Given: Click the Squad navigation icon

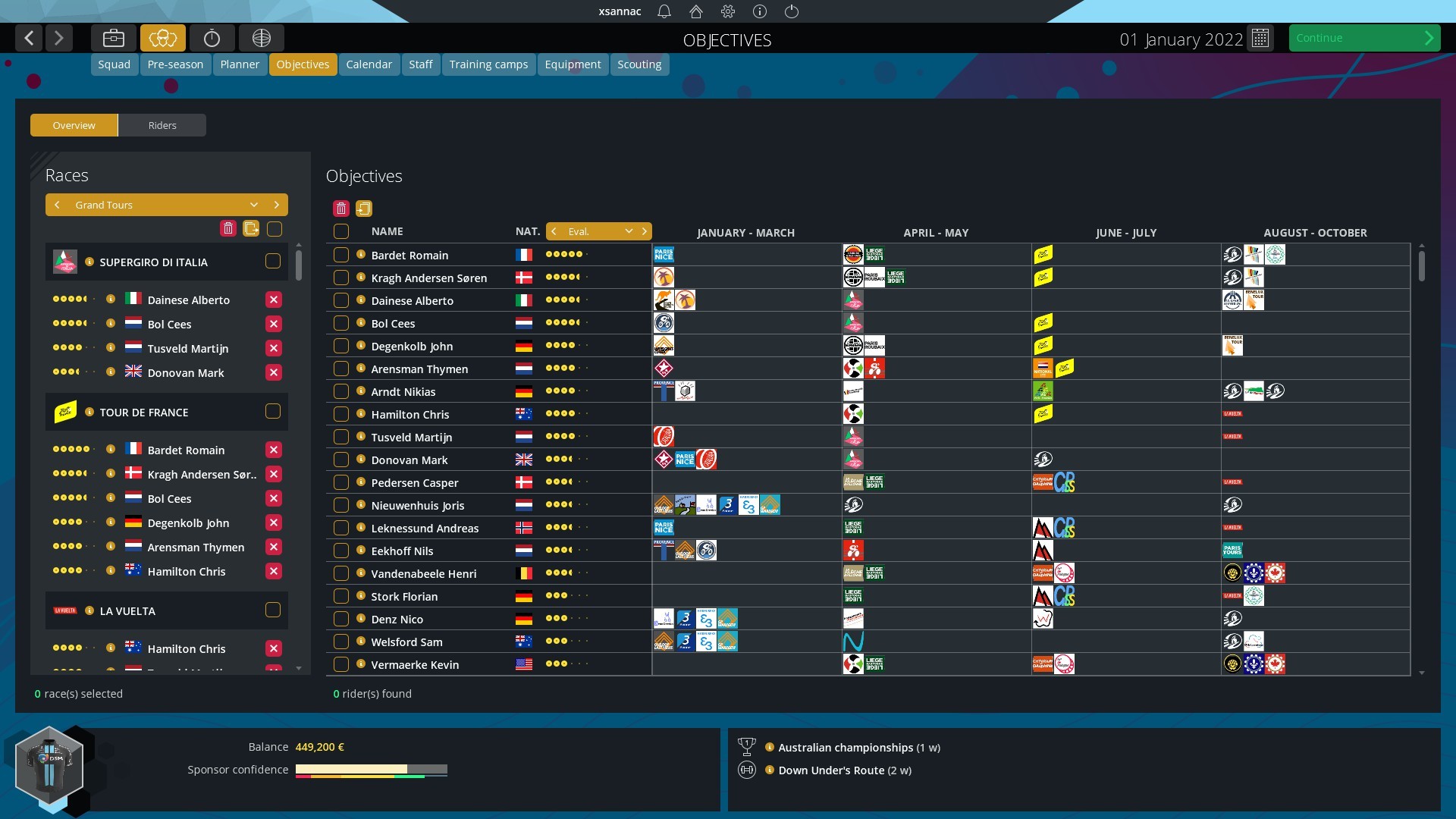Looking at the screenshot, I should (x=113, y=64).
